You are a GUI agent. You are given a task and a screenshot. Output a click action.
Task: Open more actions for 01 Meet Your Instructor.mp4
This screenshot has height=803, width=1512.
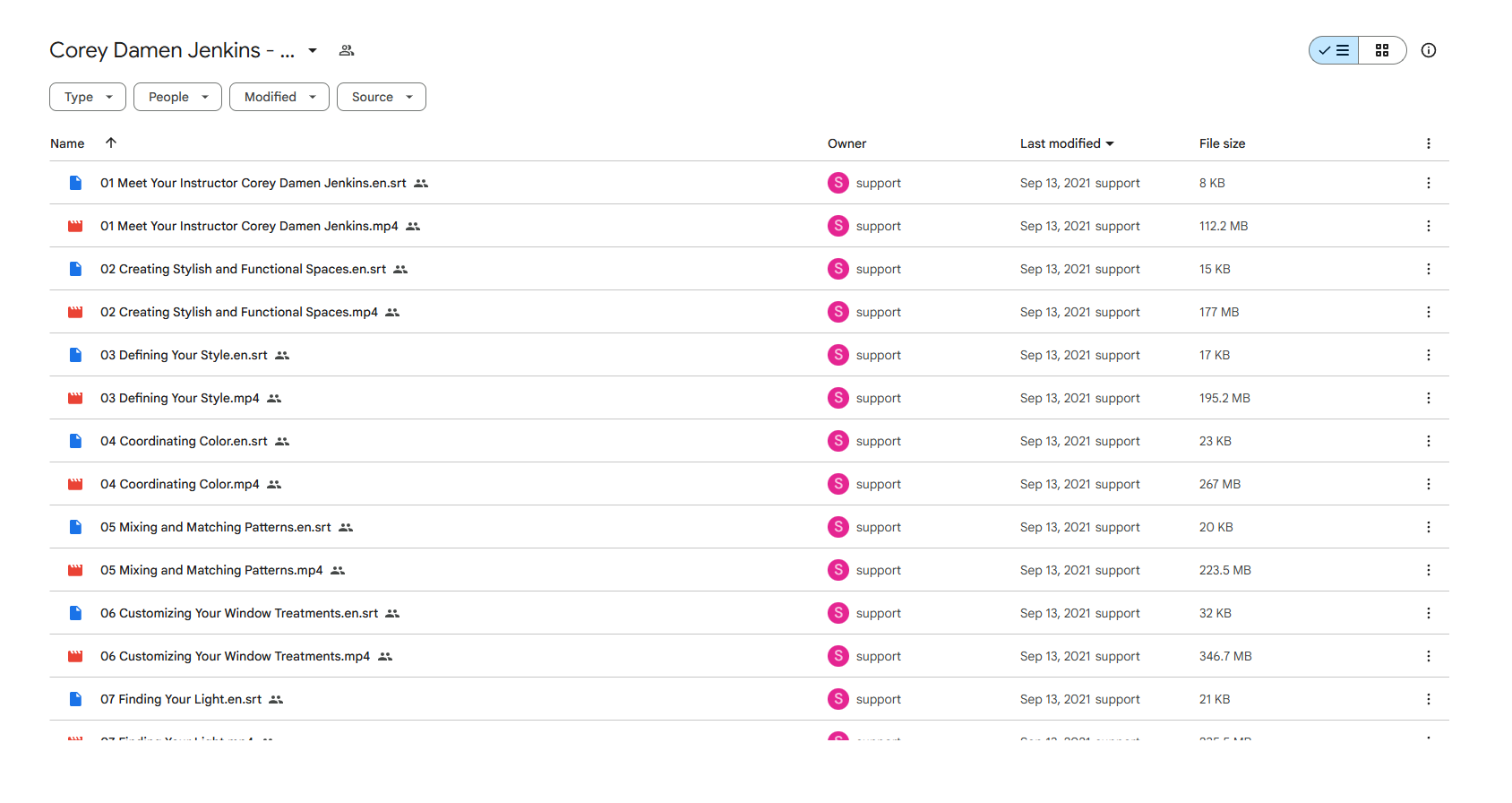[x=1429, y=226]
